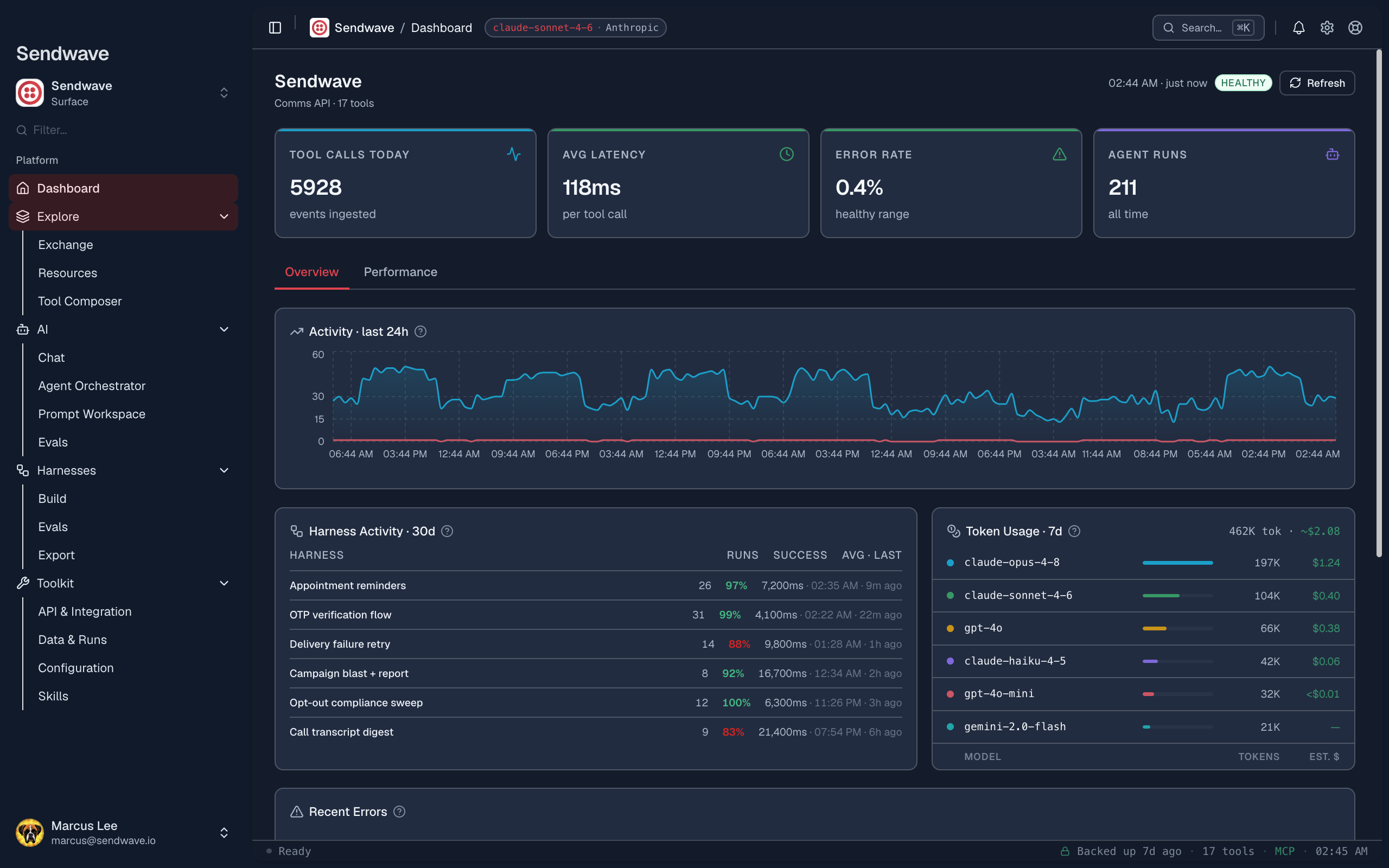Image resolution: width=1389 pixels, height=868 pixels.
Task: Click the backup lock icon in status bar
Action: point(1065,851)
